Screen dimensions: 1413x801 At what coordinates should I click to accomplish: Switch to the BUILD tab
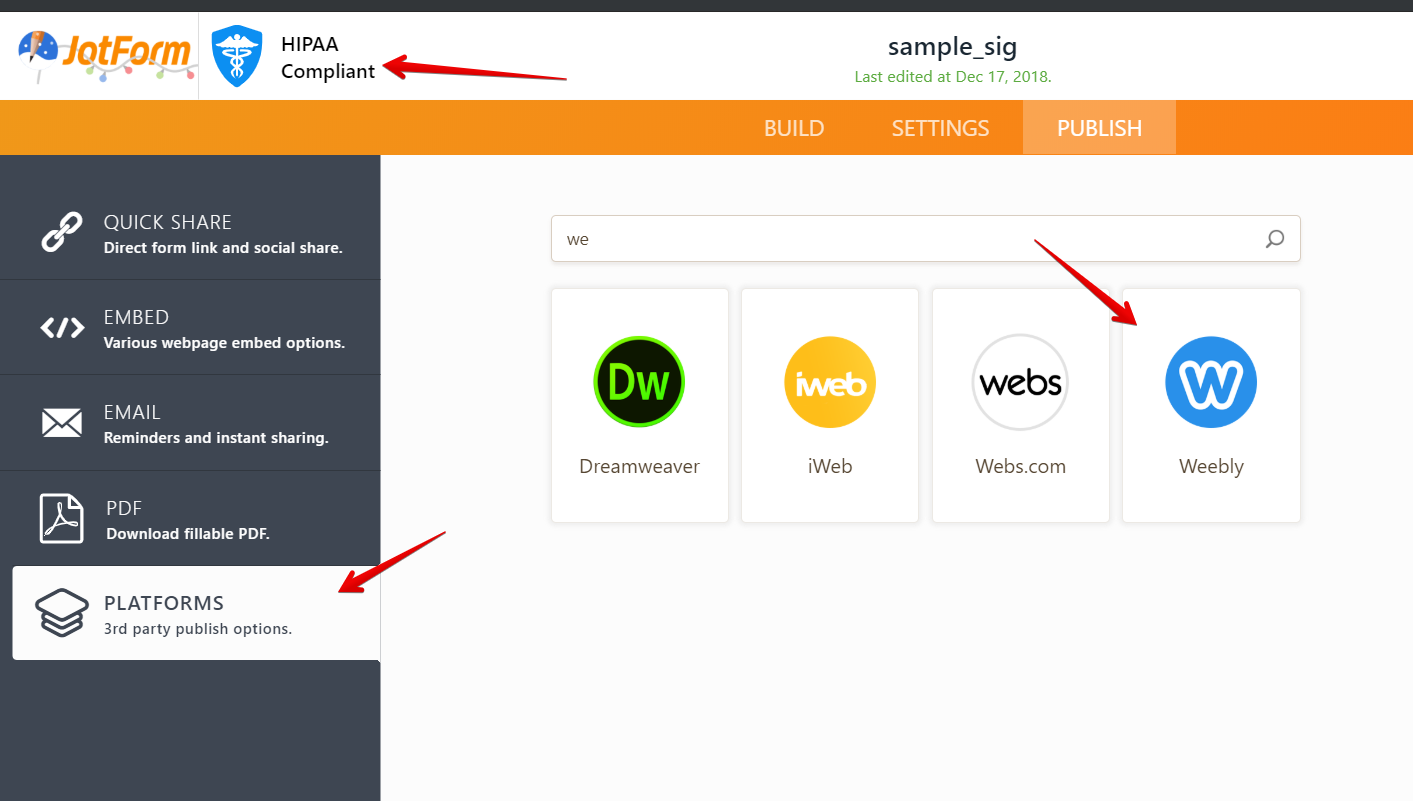click(x=794, y=128)
